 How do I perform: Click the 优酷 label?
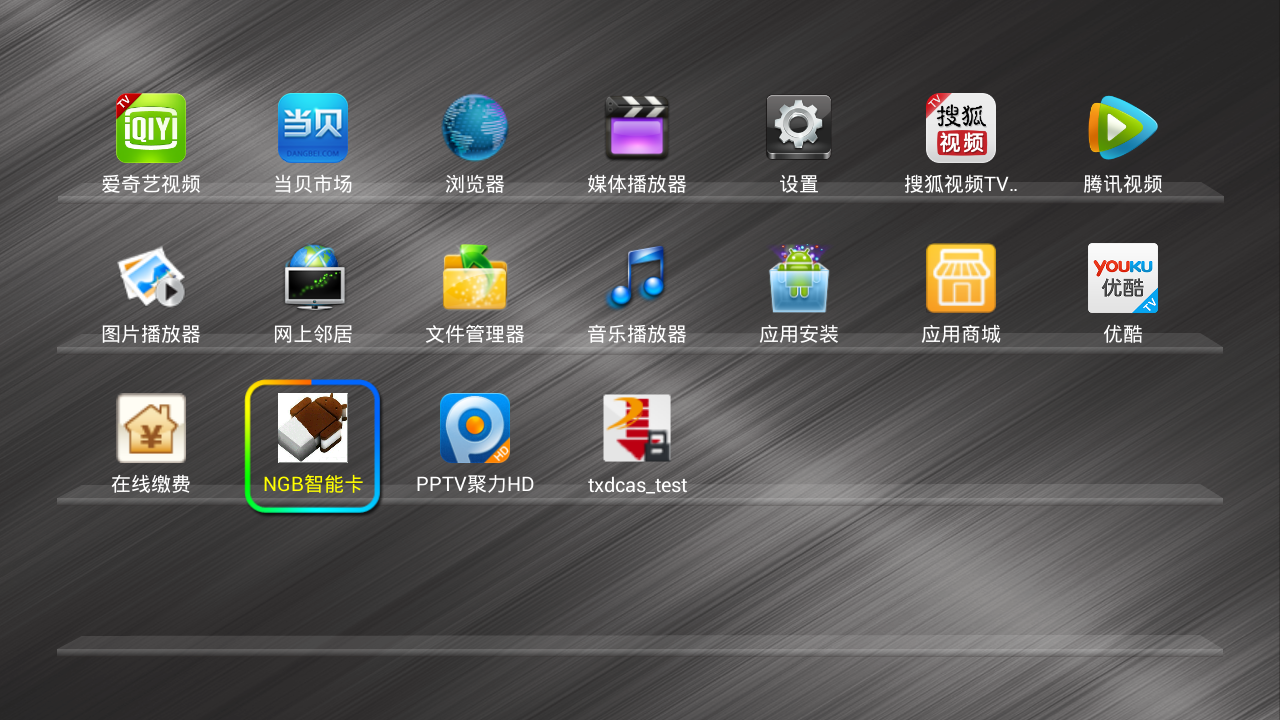[1123, 334]
